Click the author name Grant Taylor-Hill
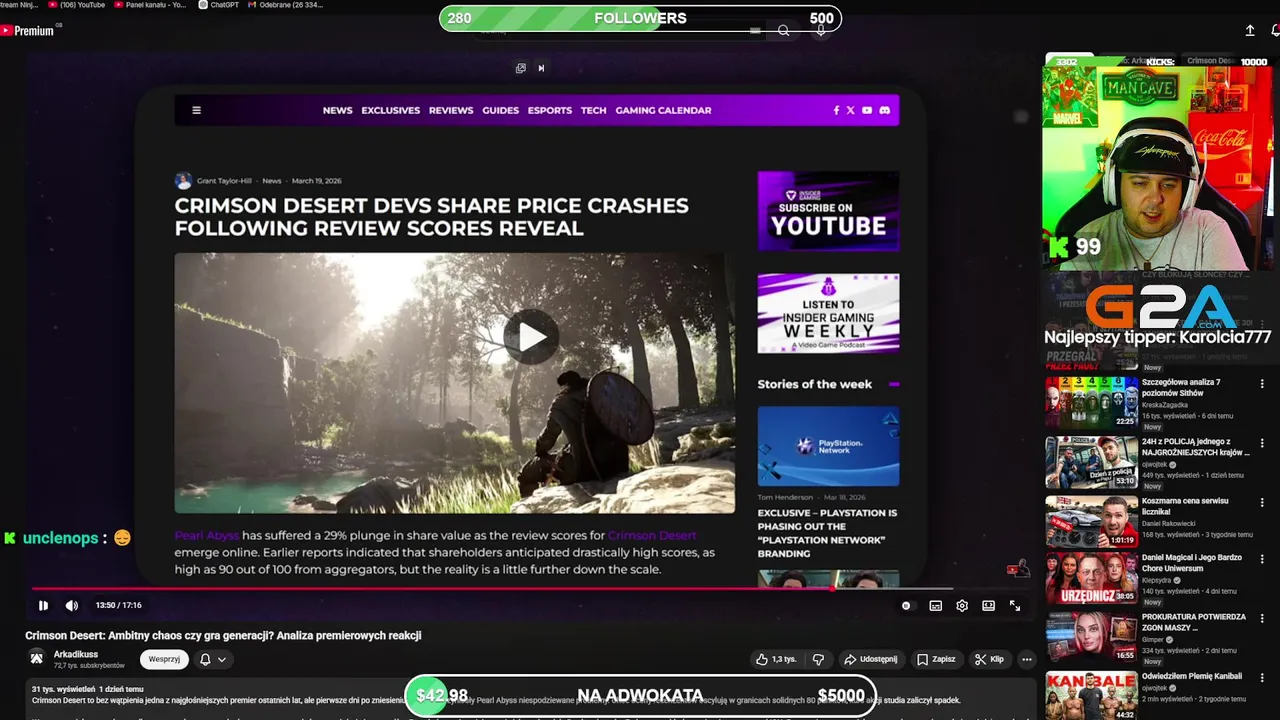The image size is (1280, 720). 224,181
